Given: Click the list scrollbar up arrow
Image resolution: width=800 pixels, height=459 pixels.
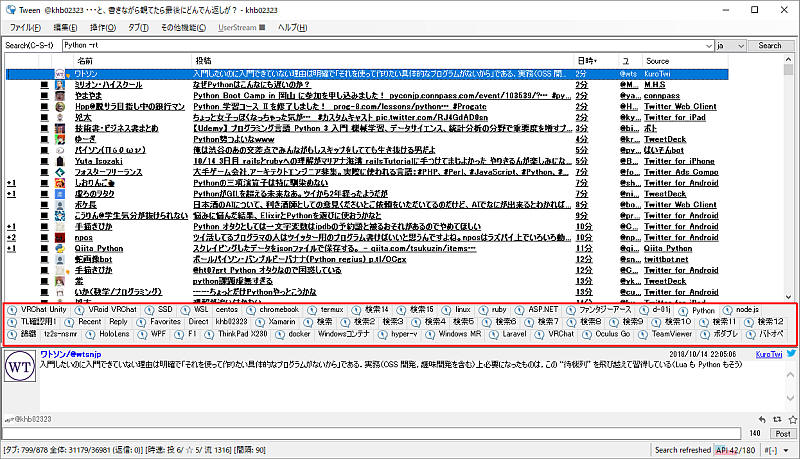Looking at the screenshot, I should (x=788, y=60).
